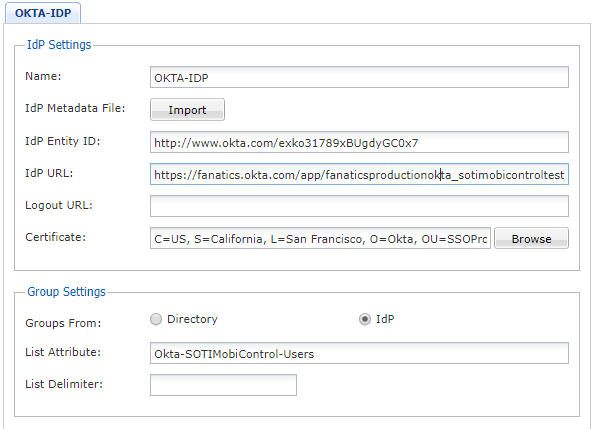Click the 'Certificate:' label text
Image resolution: width=597 pixels, height=429 pixels.
pyautogui.click(x=56, y=237)
